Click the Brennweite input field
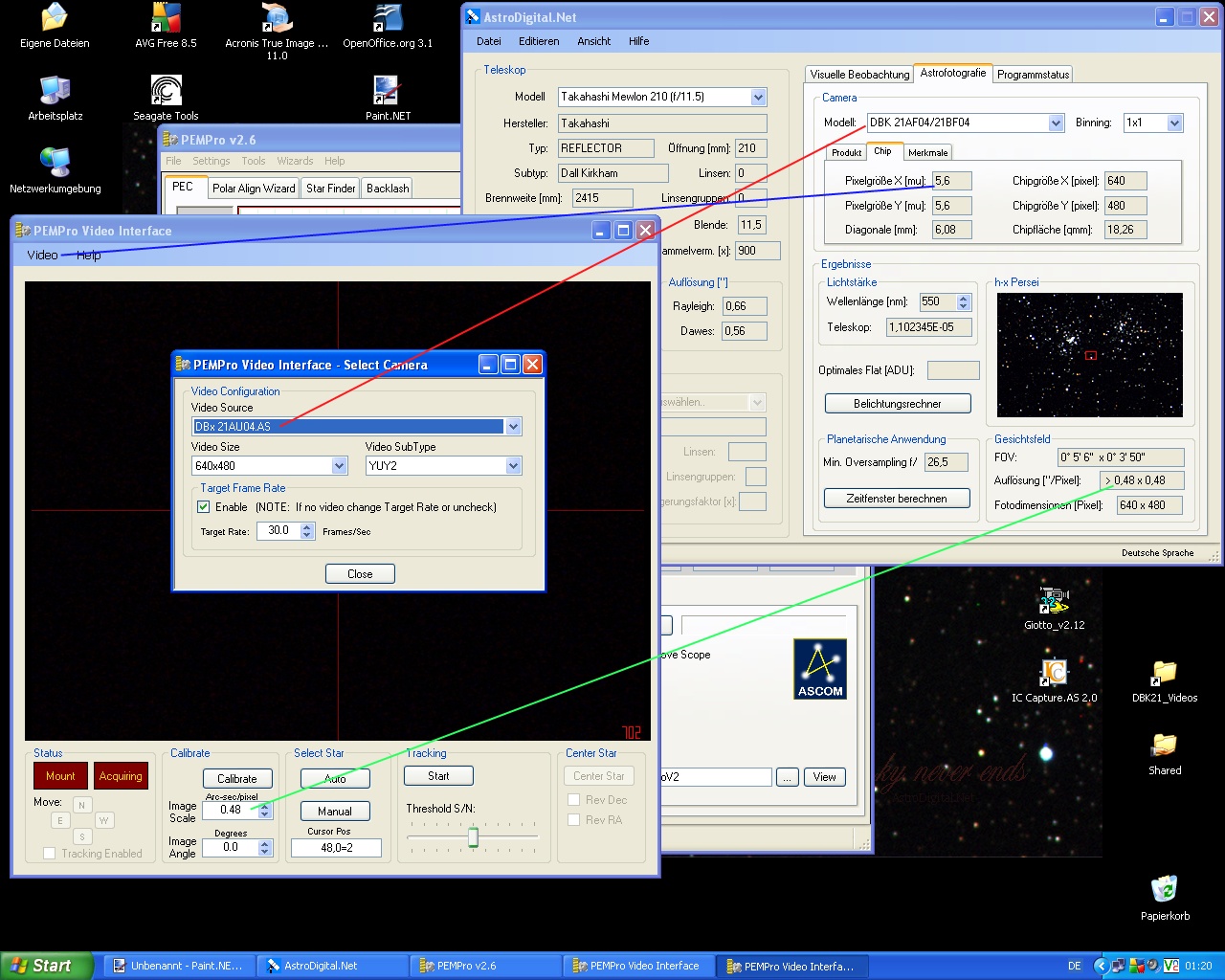 [x=603, y=198]
